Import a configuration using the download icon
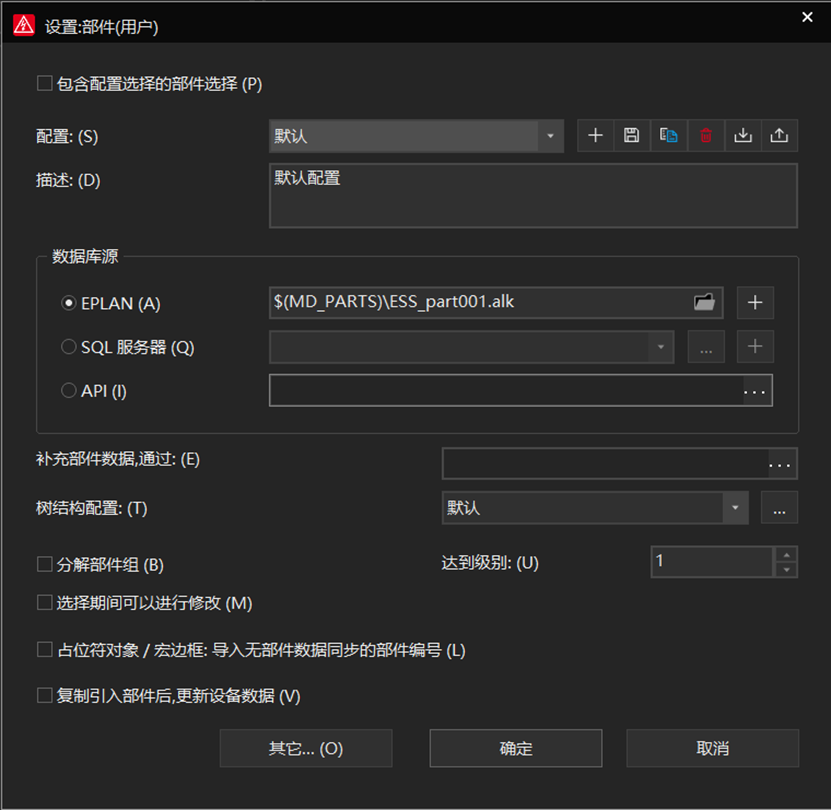 pos(742,136)
